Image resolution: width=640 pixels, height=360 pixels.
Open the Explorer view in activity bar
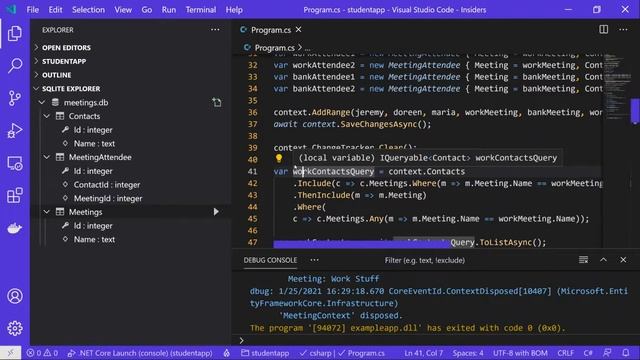click(x=15, y=33)
